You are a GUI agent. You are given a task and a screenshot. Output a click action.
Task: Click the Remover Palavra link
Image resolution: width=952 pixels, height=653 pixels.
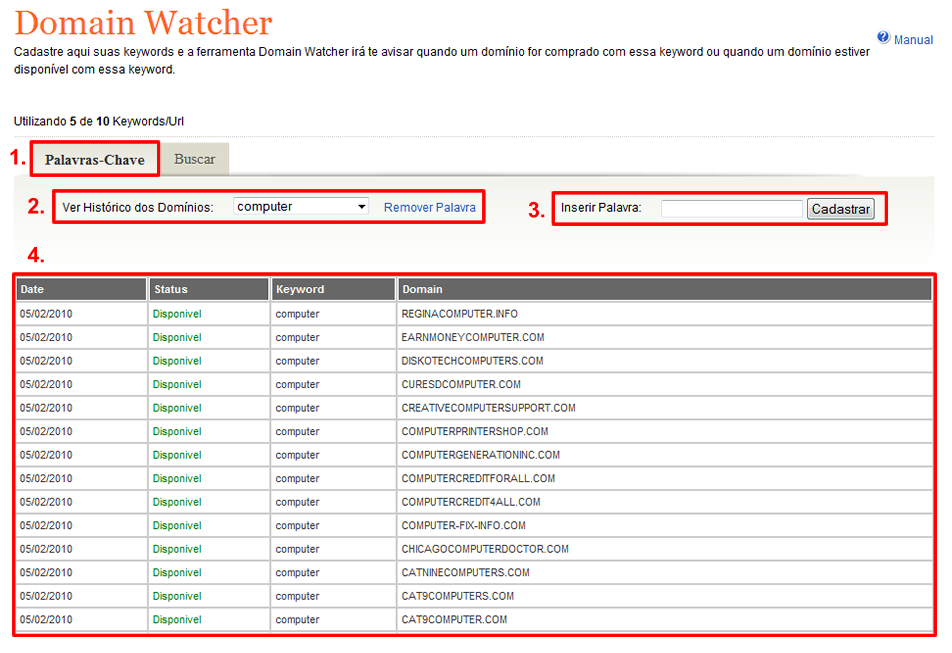(x=429, y=207)
